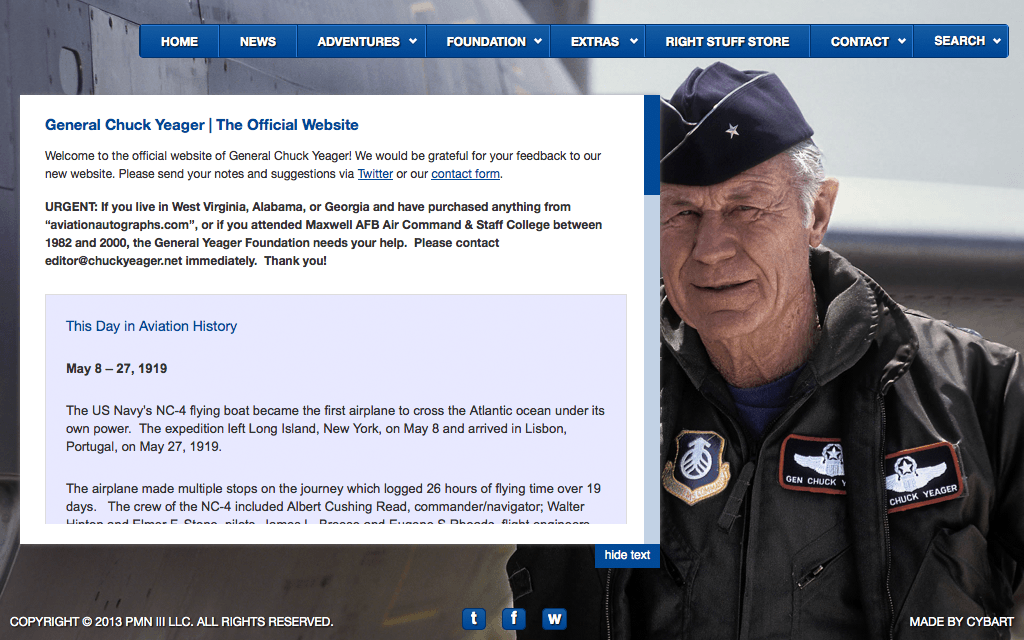Open the Extras dropdown arrow
The height and width of the screenshot is (640, 1024).
coord(631,41)
